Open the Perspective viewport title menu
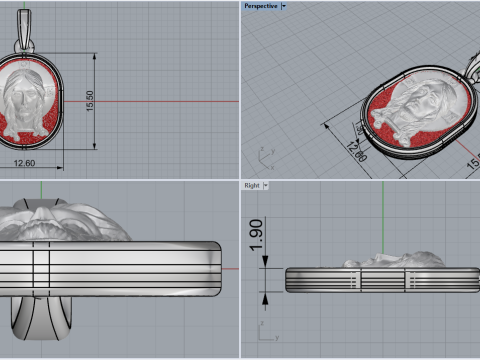Viewport: 480px width, 360px height. [260, 6]
